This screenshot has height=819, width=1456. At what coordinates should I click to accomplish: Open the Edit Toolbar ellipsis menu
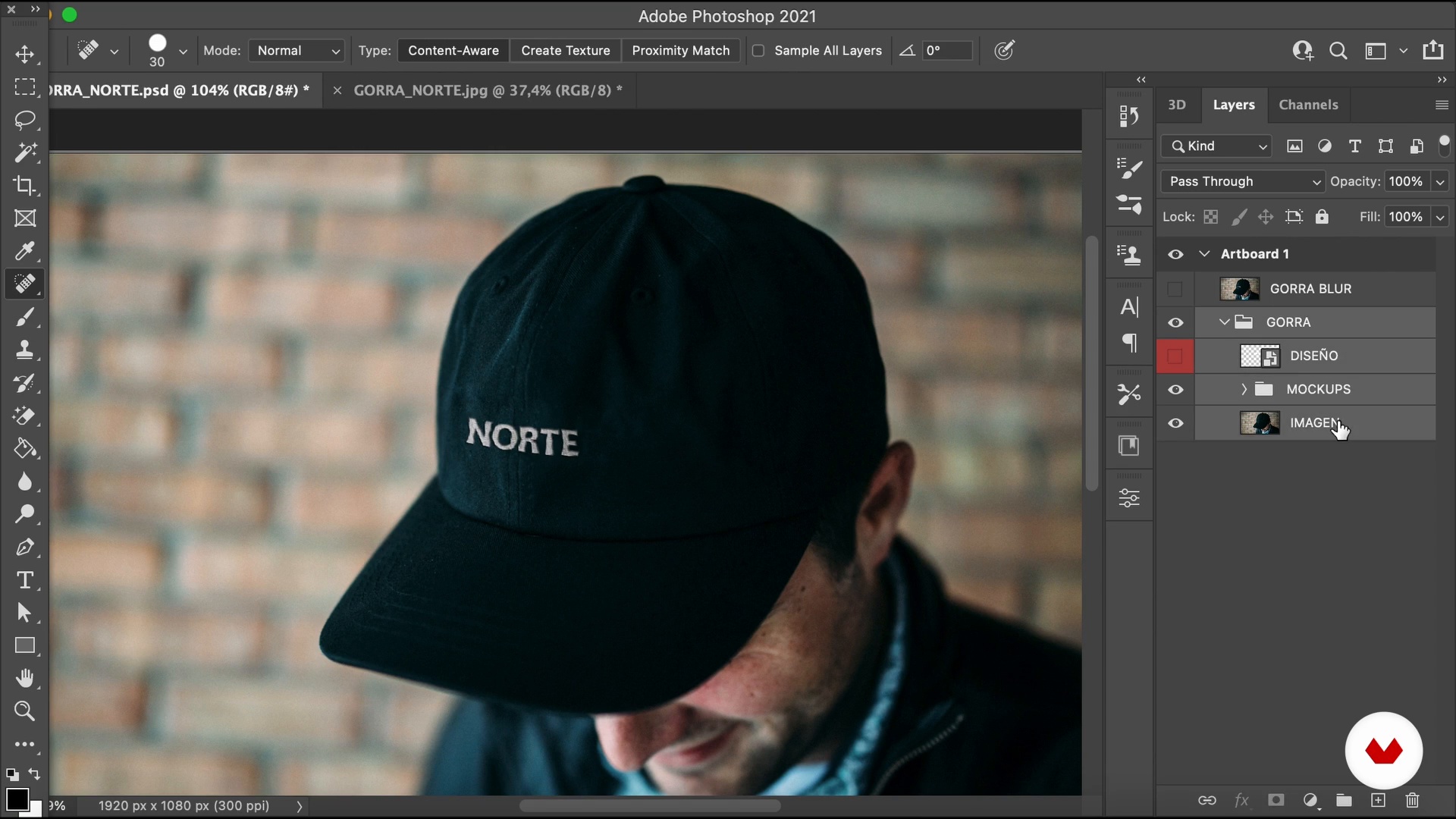(x=25, y=745)
